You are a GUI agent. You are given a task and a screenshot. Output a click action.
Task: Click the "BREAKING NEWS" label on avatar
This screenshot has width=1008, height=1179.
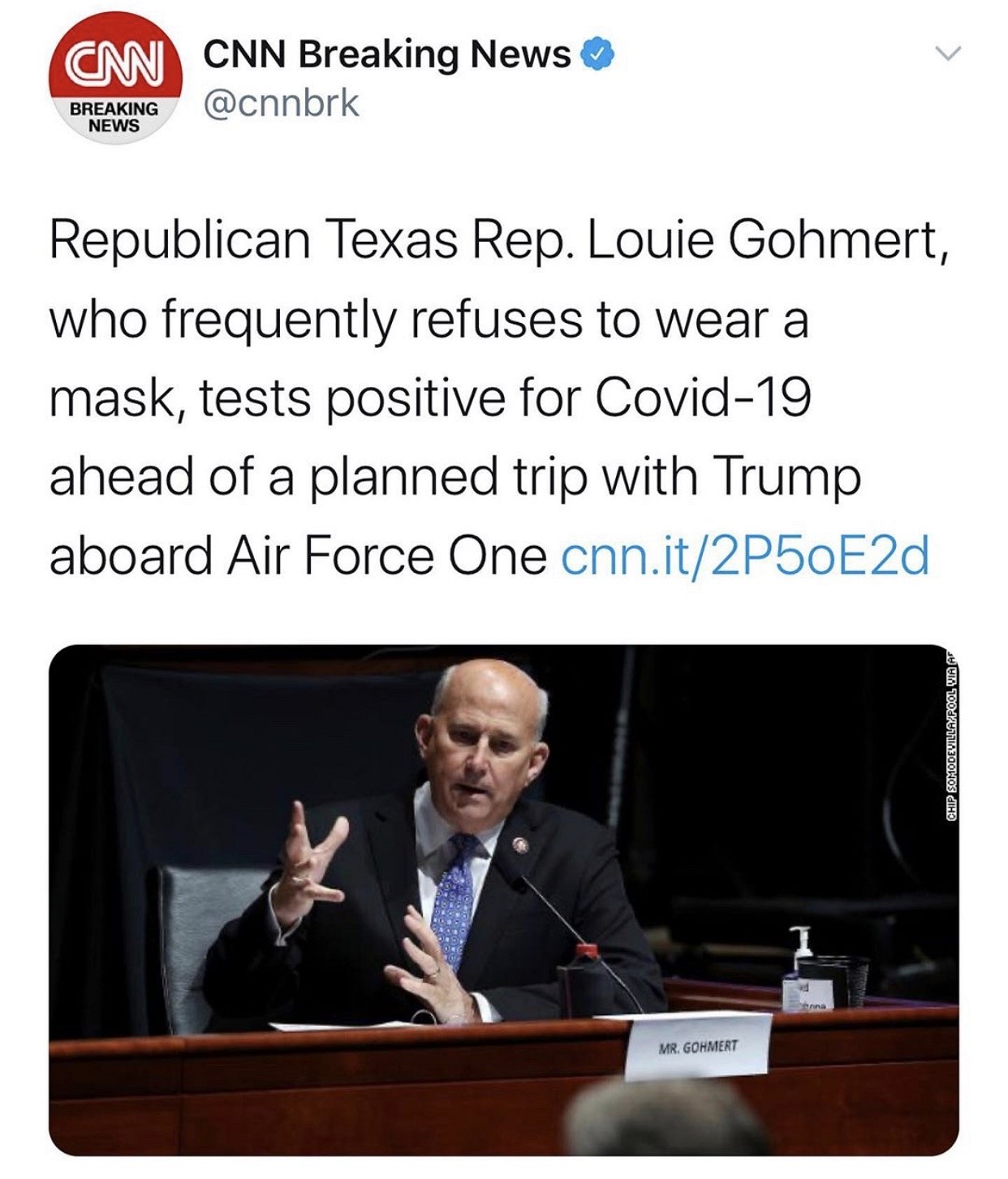(114, 118)
